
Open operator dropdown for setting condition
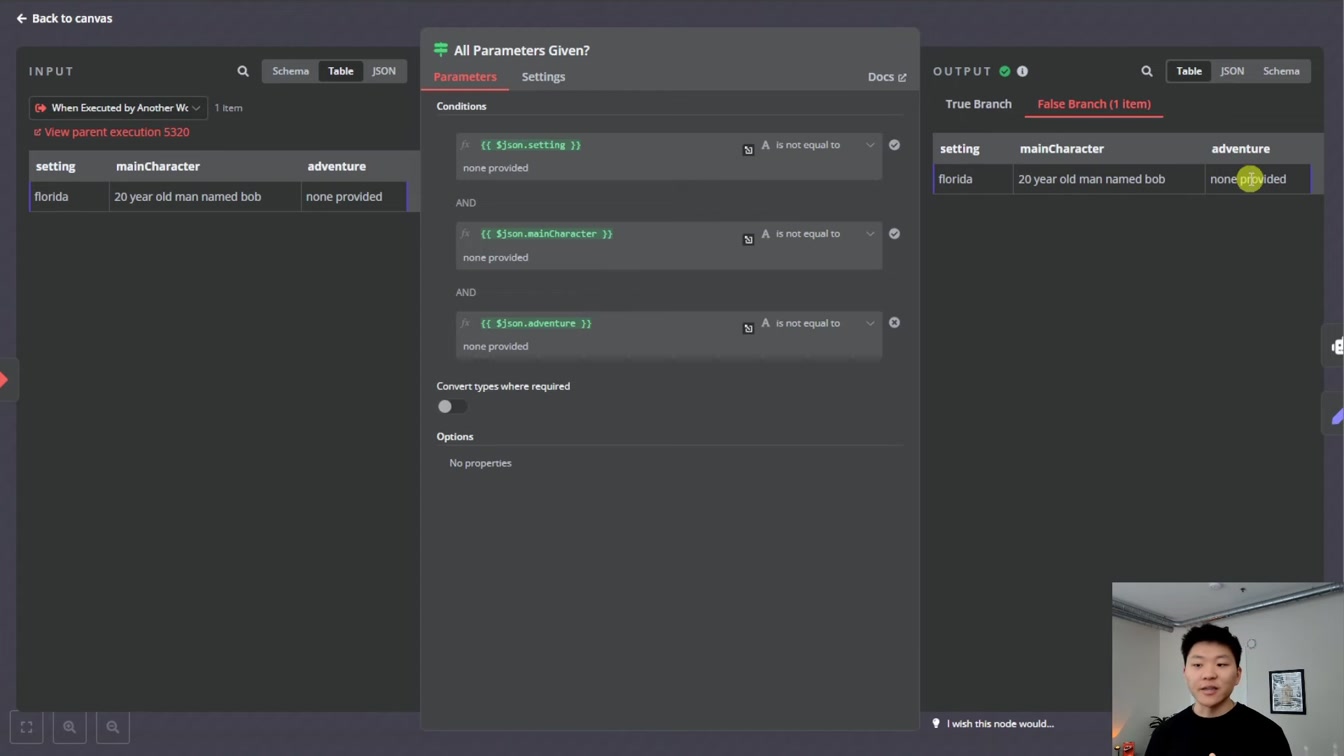[x=819, y=145]
